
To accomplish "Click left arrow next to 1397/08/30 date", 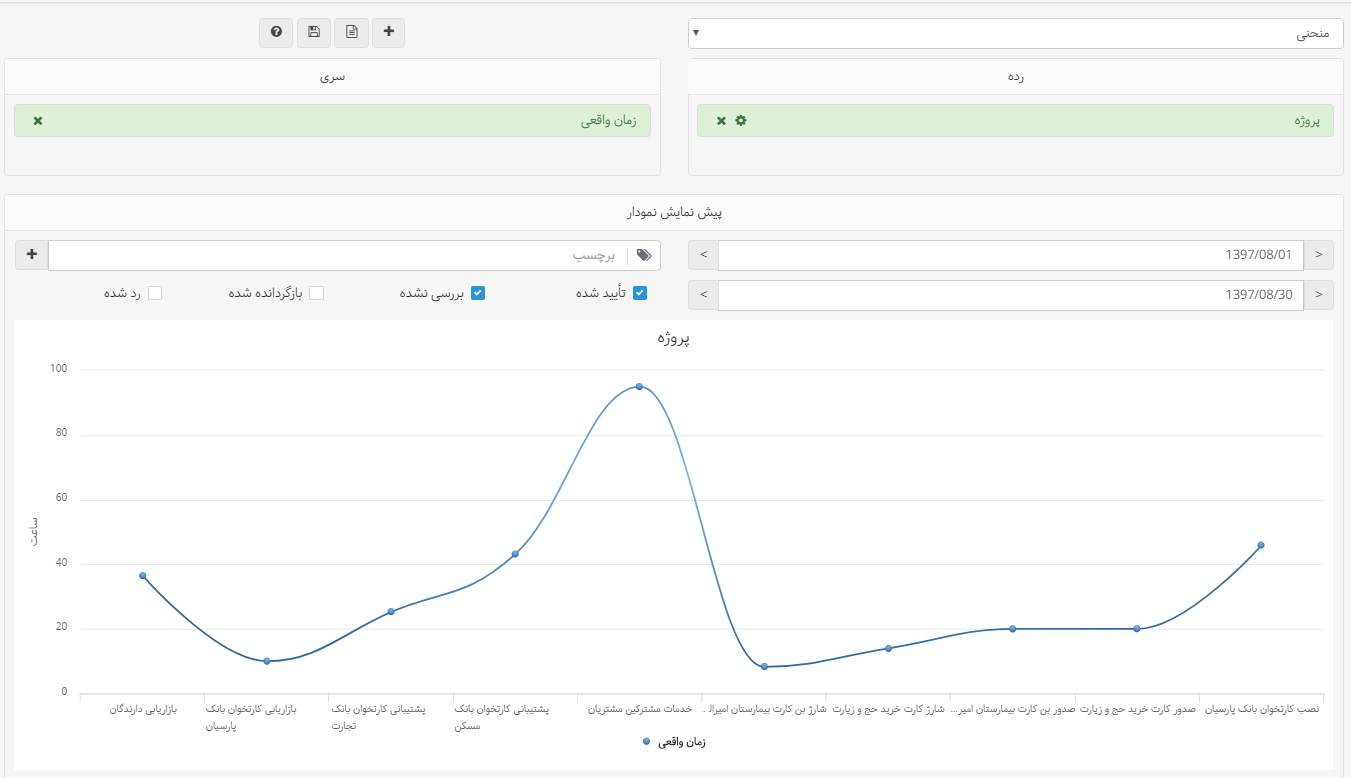I will coord(703,295).
